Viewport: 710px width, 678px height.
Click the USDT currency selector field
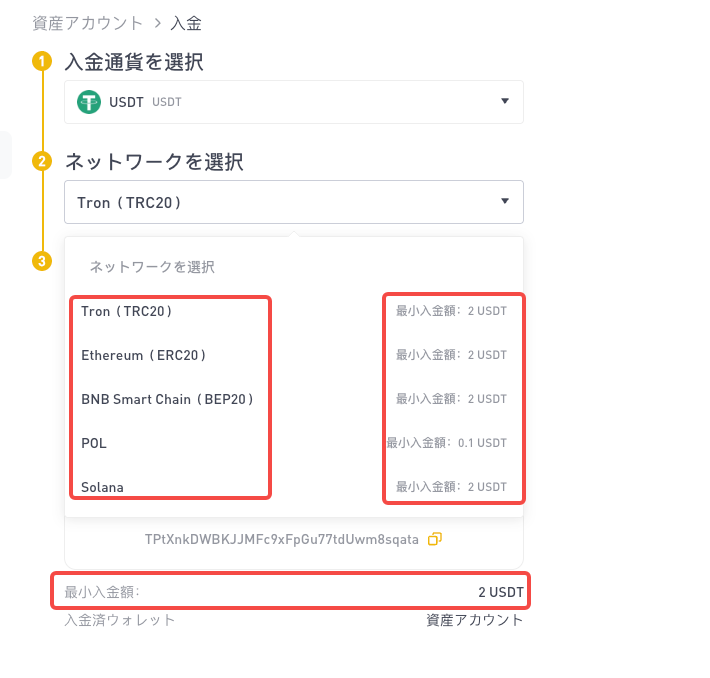coord(294,102)
